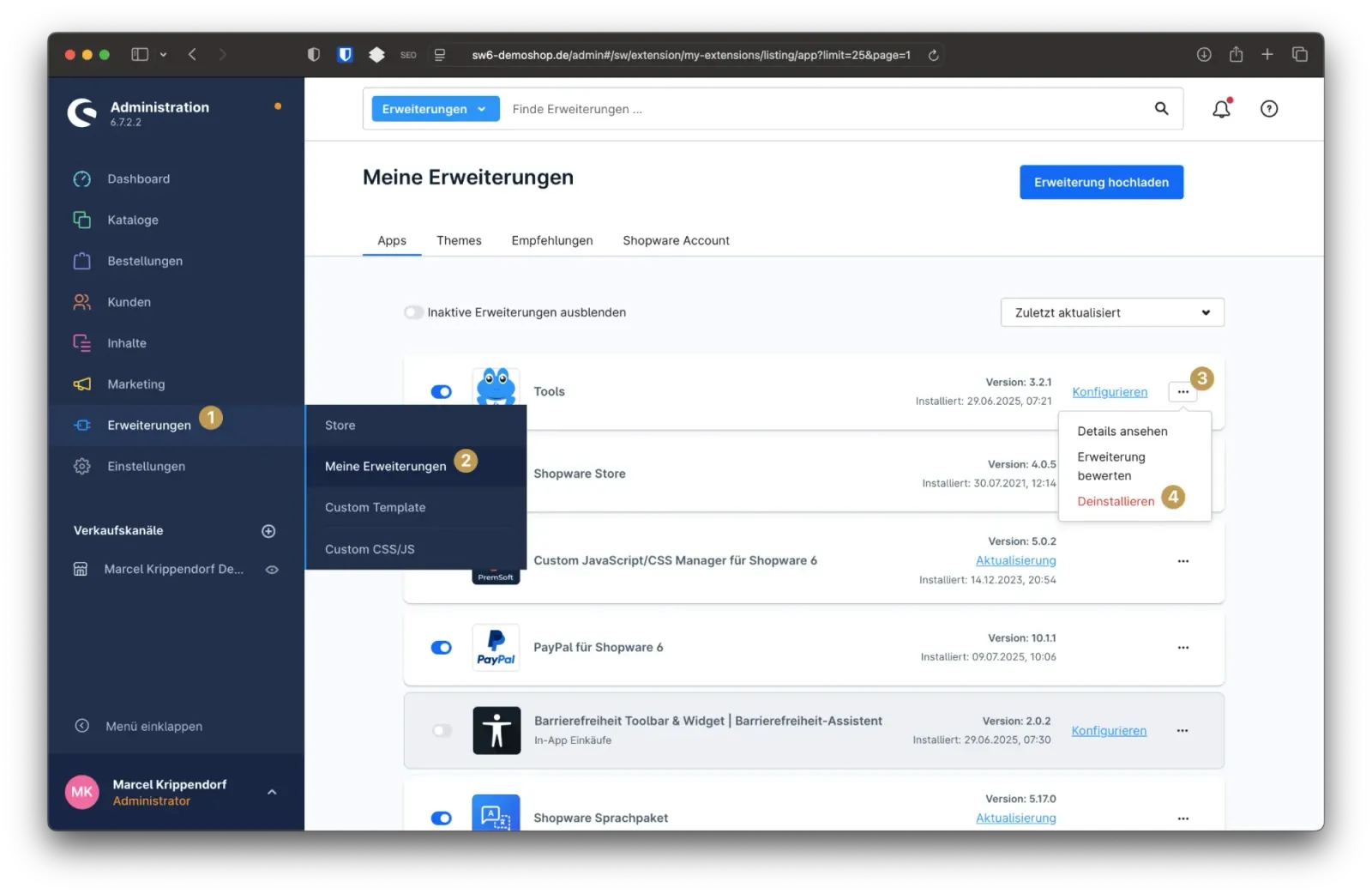Add a sales channel with plus icon
This screenshot has height=894, width=1372.
268,531
